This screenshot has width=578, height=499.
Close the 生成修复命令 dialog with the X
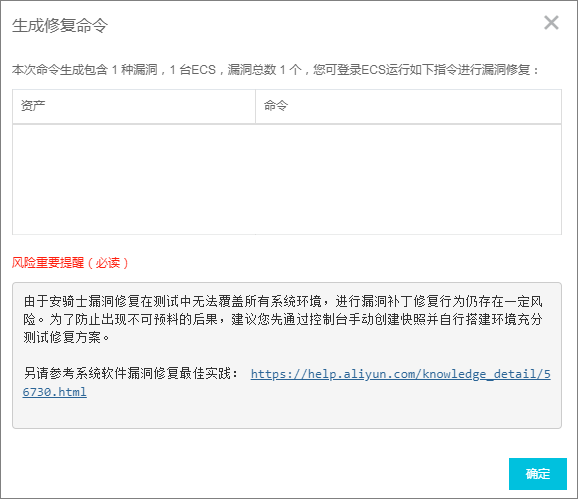(x=551, y=22)
